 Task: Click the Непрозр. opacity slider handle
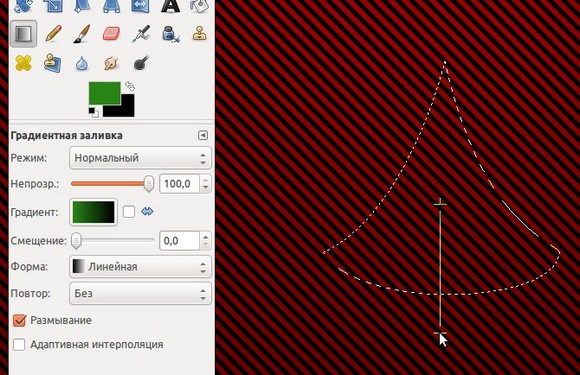pyautogui.click(x=148, y=183)
